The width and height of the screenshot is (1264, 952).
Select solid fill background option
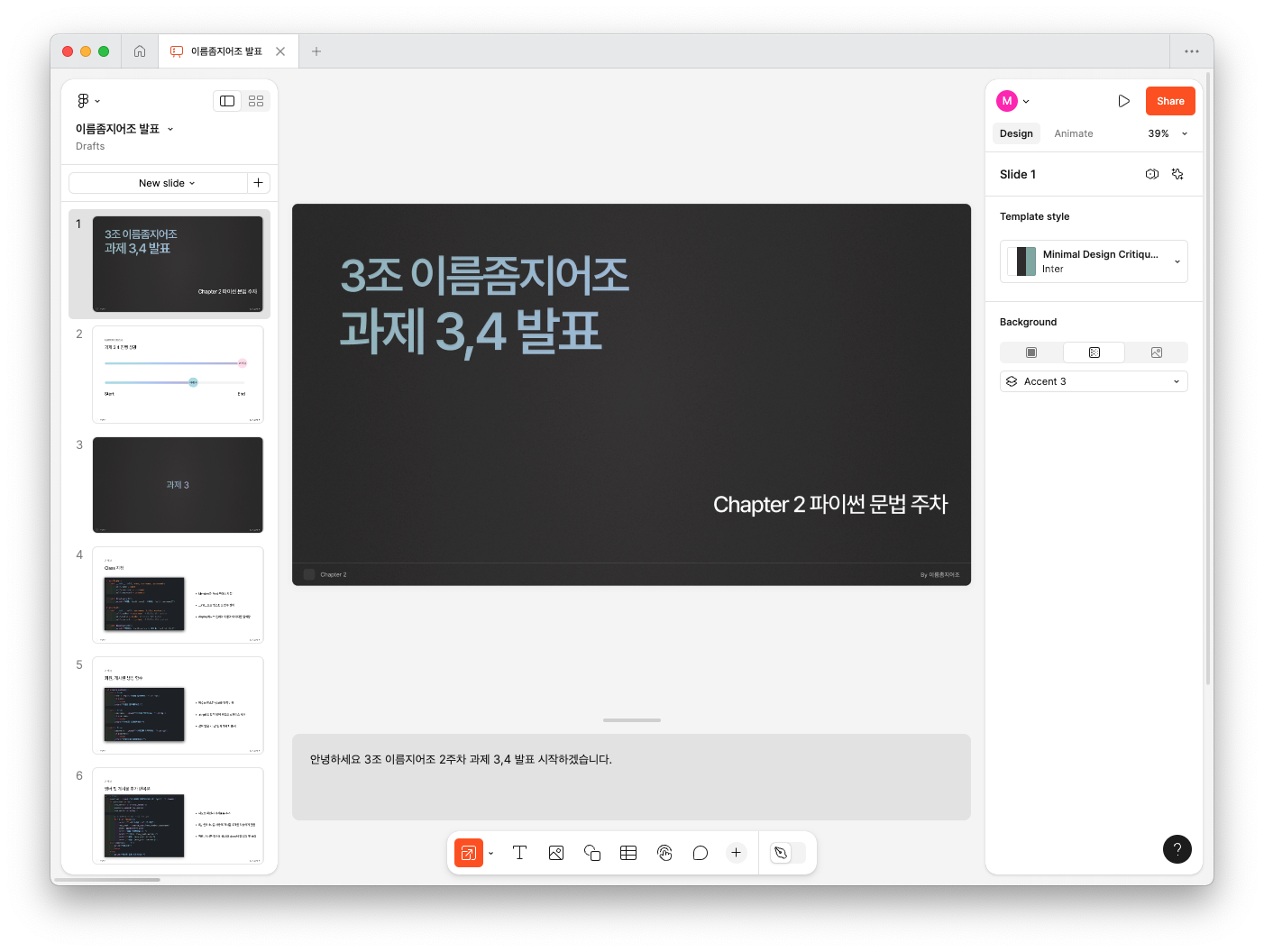(x=1031, y=352)
